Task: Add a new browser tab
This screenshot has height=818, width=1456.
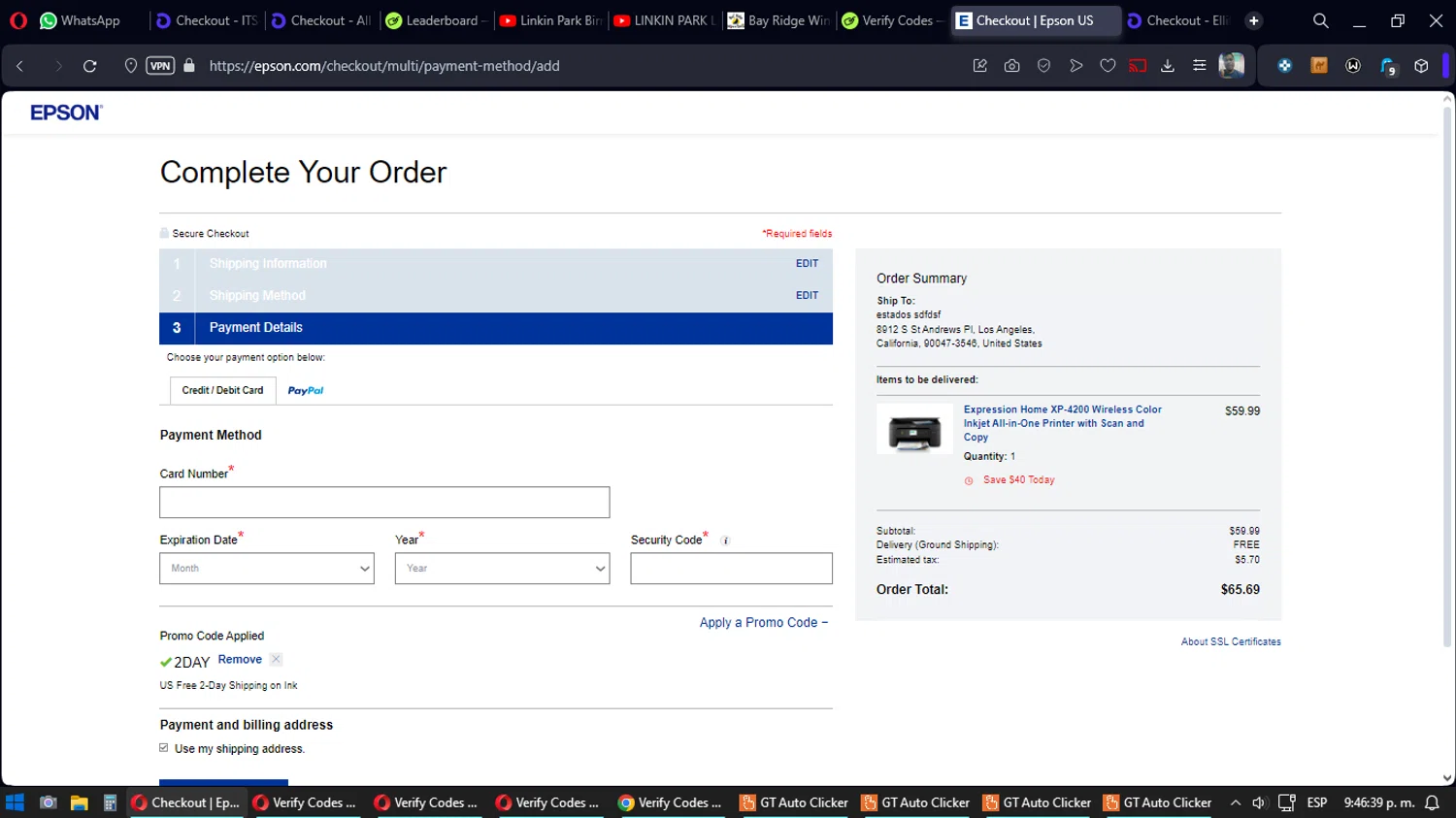Action: tap(1254, 20)
